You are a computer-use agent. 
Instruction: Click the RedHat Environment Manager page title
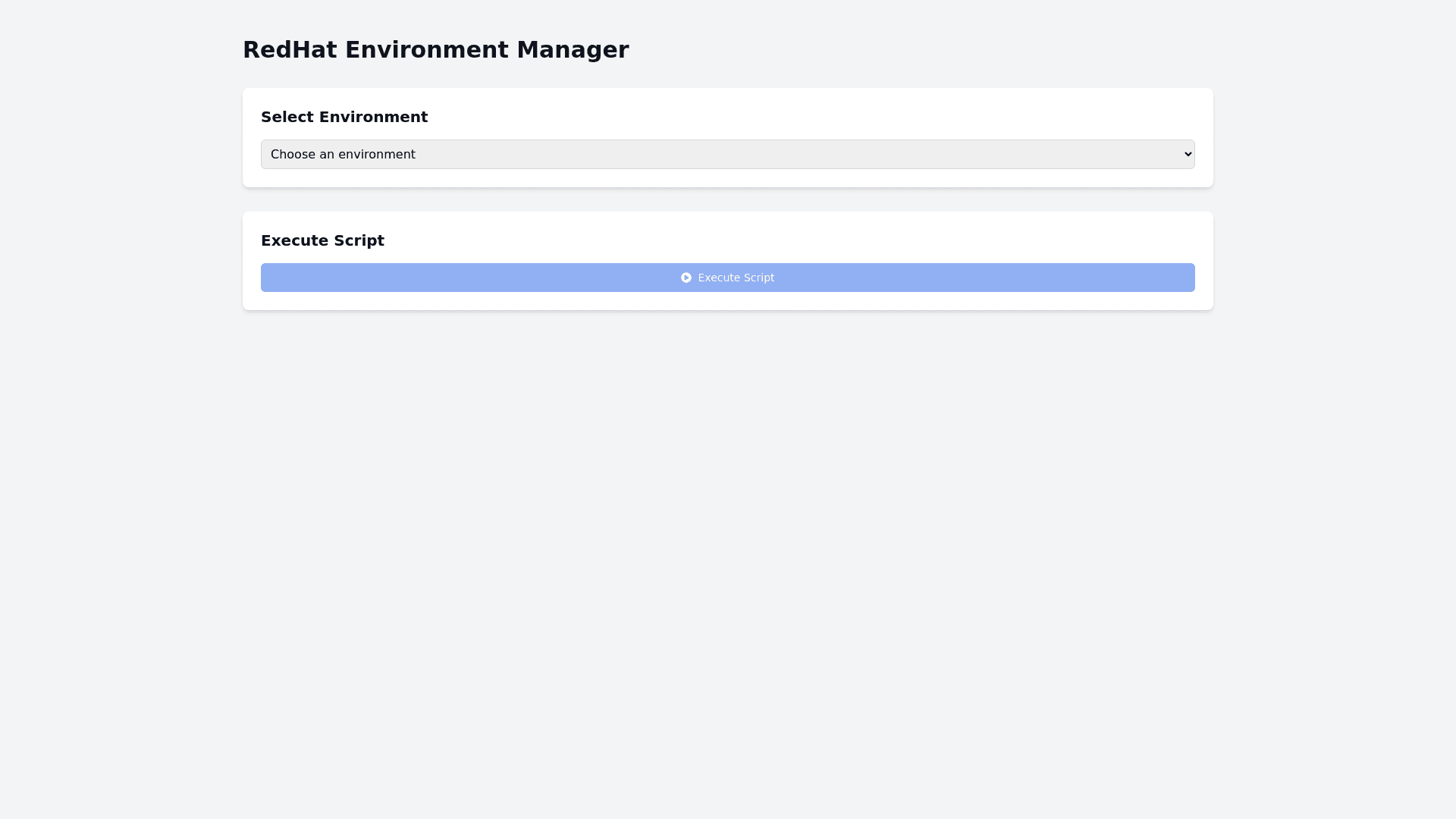click(x=435, y=50)
